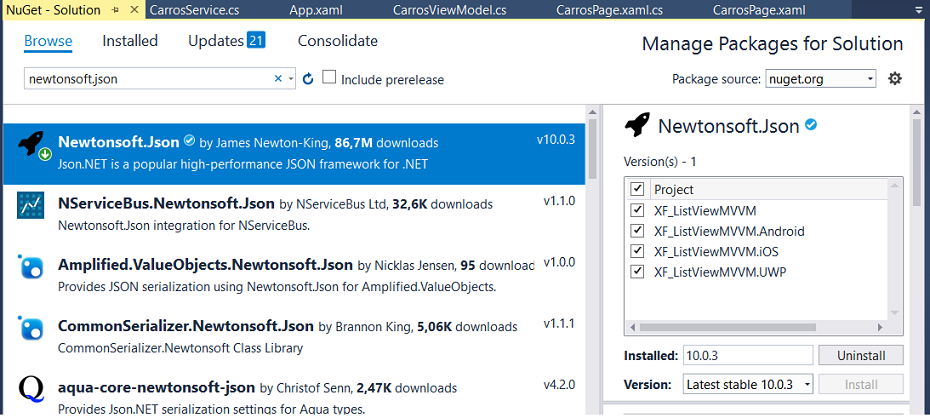Uncheck the XF_ListViewMVVM.Android checkbox
Image resolution: width=930 pixels, height=418 pixels.
pyautogui.click(x=638, y=230)
